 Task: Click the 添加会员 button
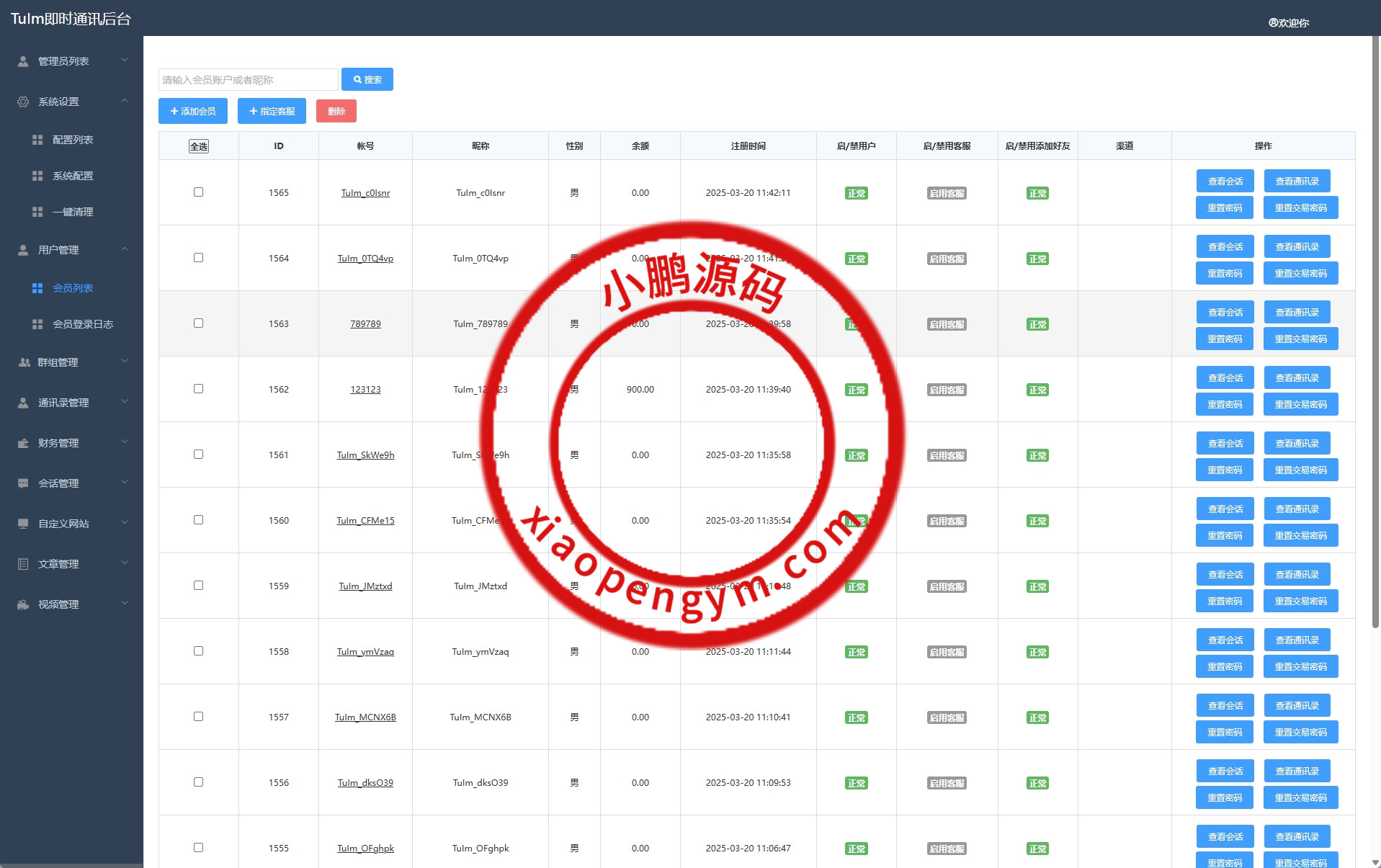pos(193,111)
